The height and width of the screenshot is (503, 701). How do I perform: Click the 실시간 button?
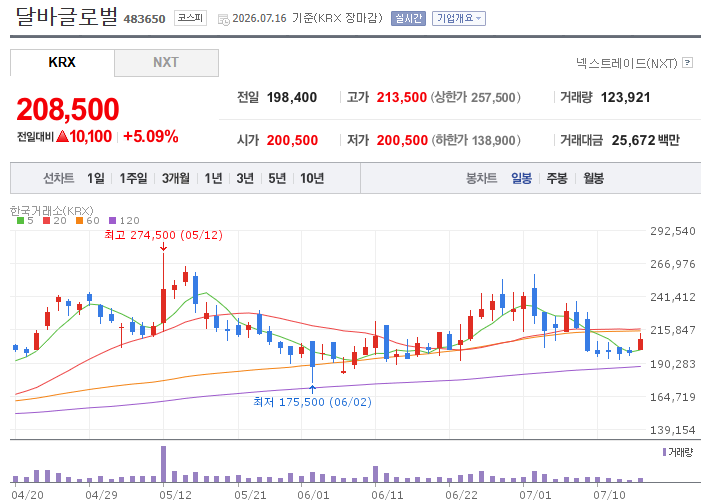click(408, 18)
